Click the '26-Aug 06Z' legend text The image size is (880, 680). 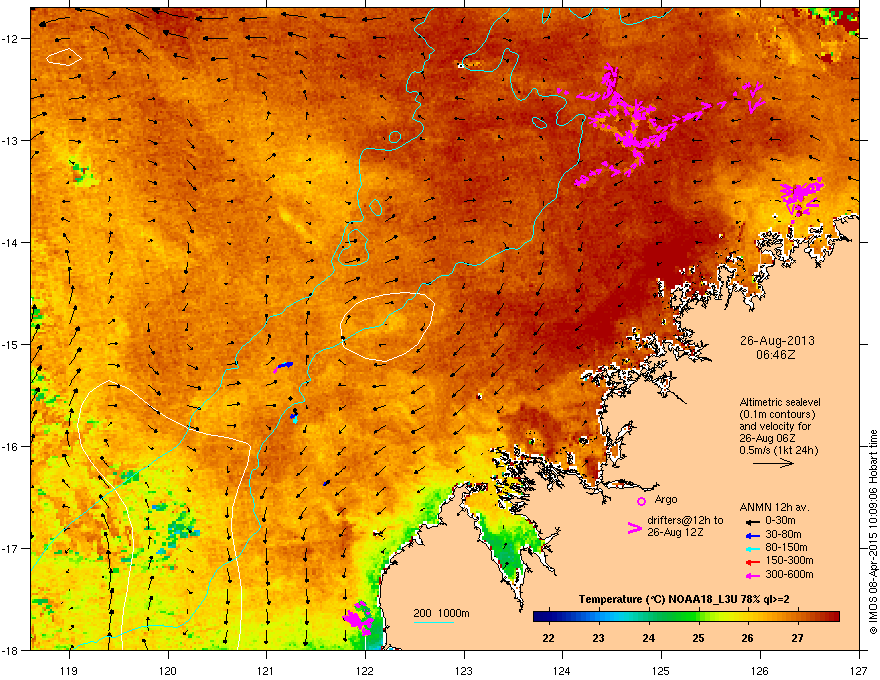coord(767,438)
